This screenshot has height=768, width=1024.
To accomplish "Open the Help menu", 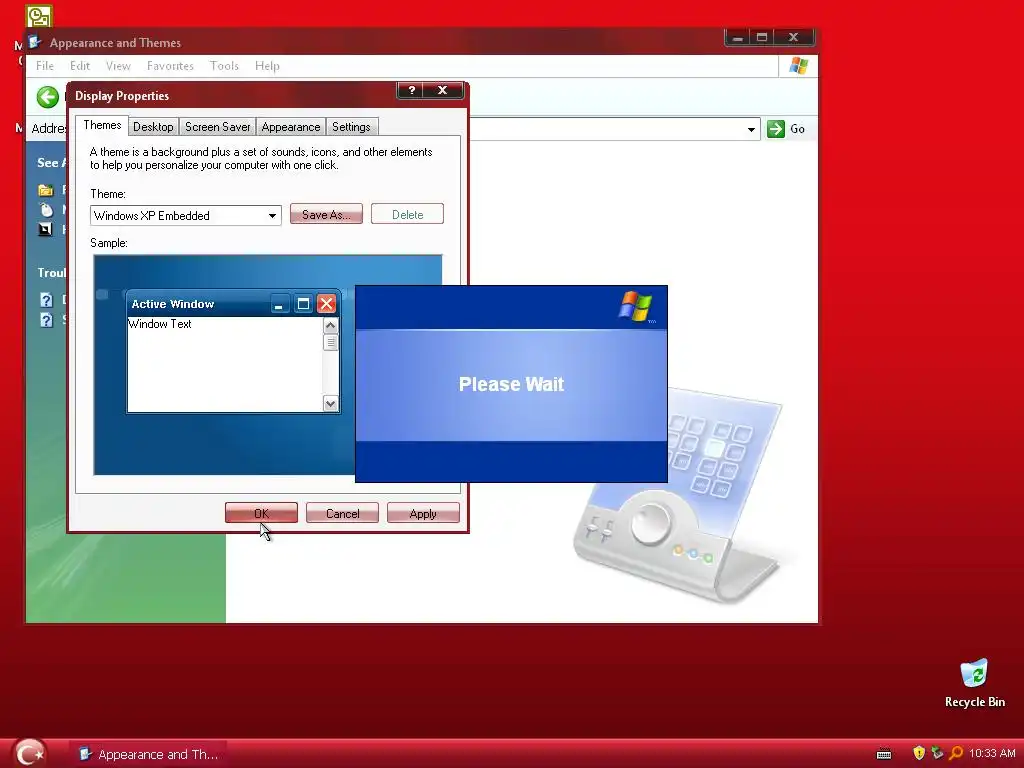I will click(267, 66).
